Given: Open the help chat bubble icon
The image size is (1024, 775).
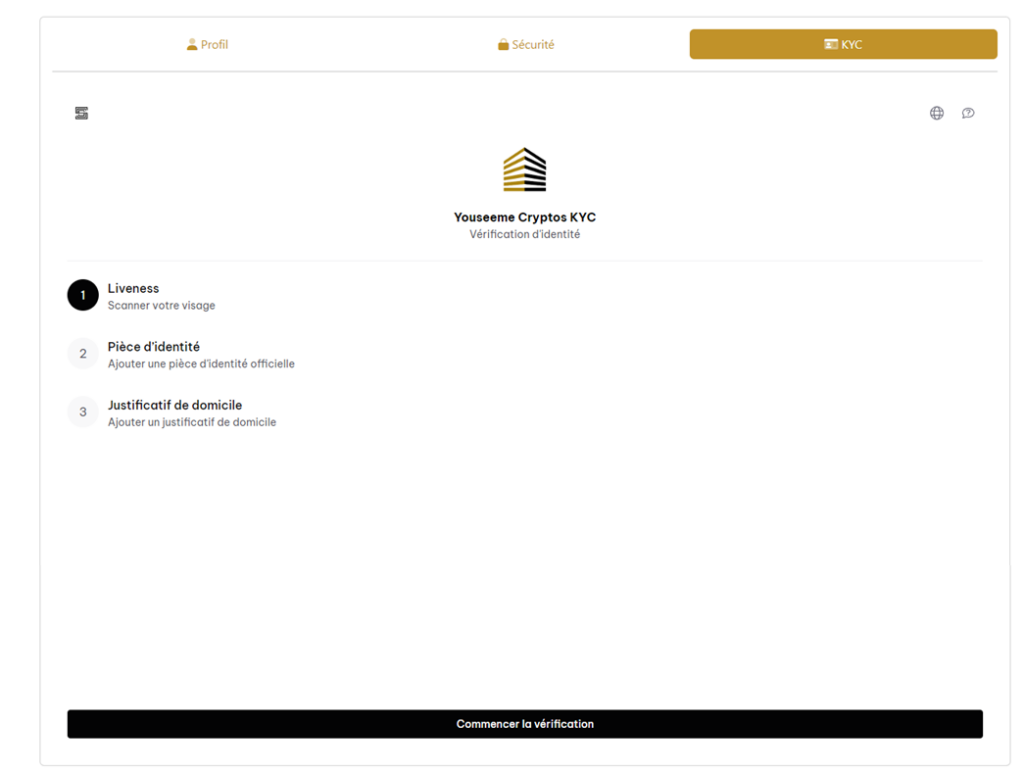Looking at the screenshot, I should [968, 113].
